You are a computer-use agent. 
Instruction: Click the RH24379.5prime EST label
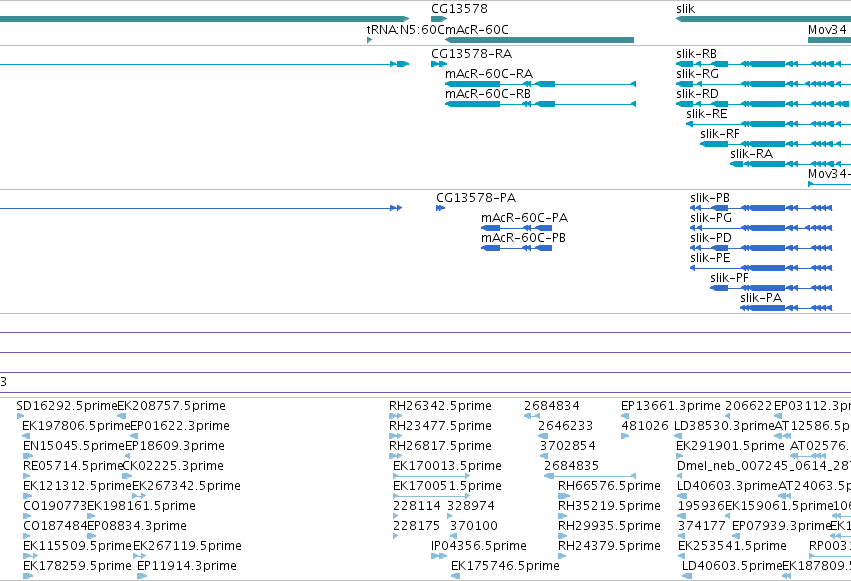[x=609, y=546]
